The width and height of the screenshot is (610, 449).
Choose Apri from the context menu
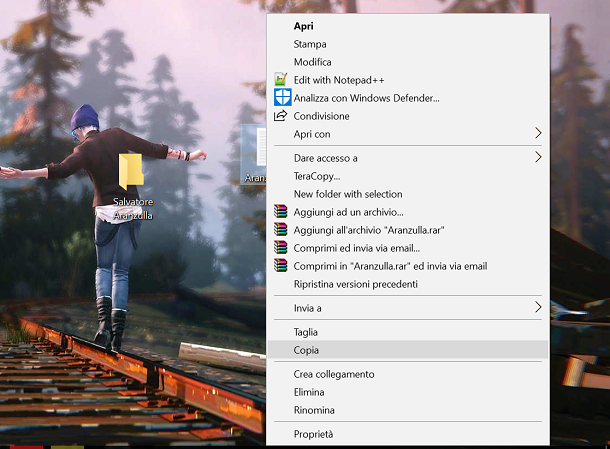[x=408, y=26]
